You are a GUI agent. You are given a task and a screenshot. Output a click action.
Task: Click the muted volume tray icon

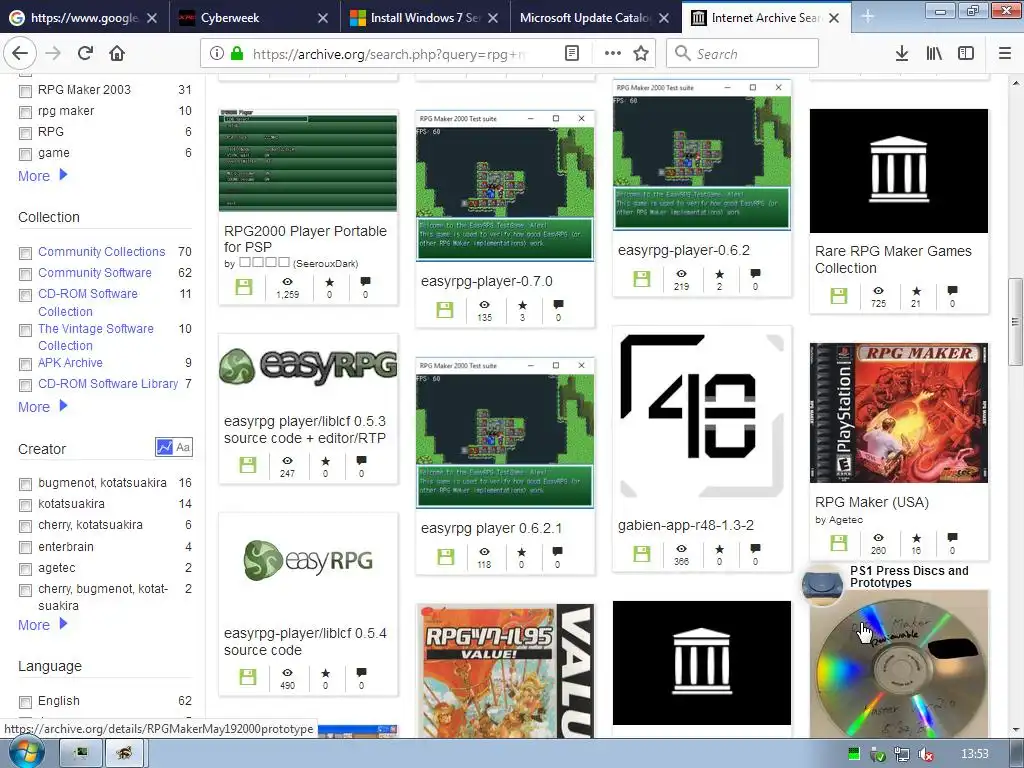point(925,754)
